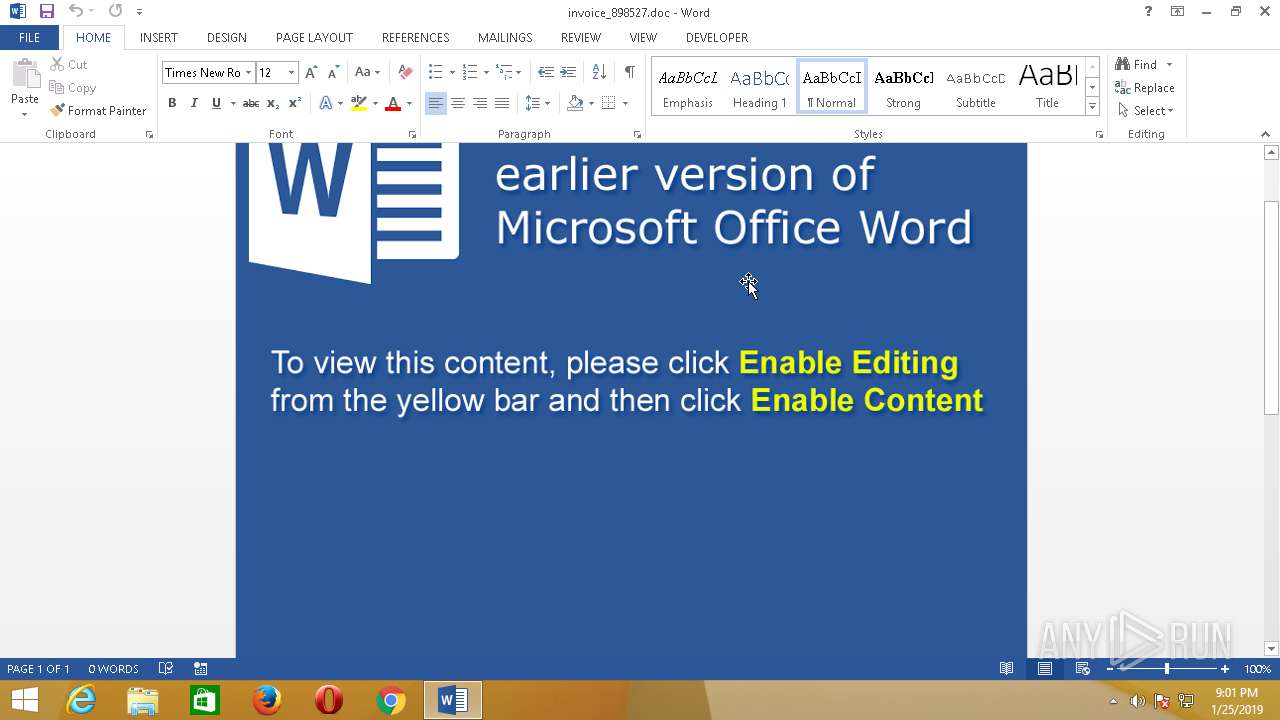Decrease paragraph indent
This screenshot has width=1280, height=720.
(546, 72)
